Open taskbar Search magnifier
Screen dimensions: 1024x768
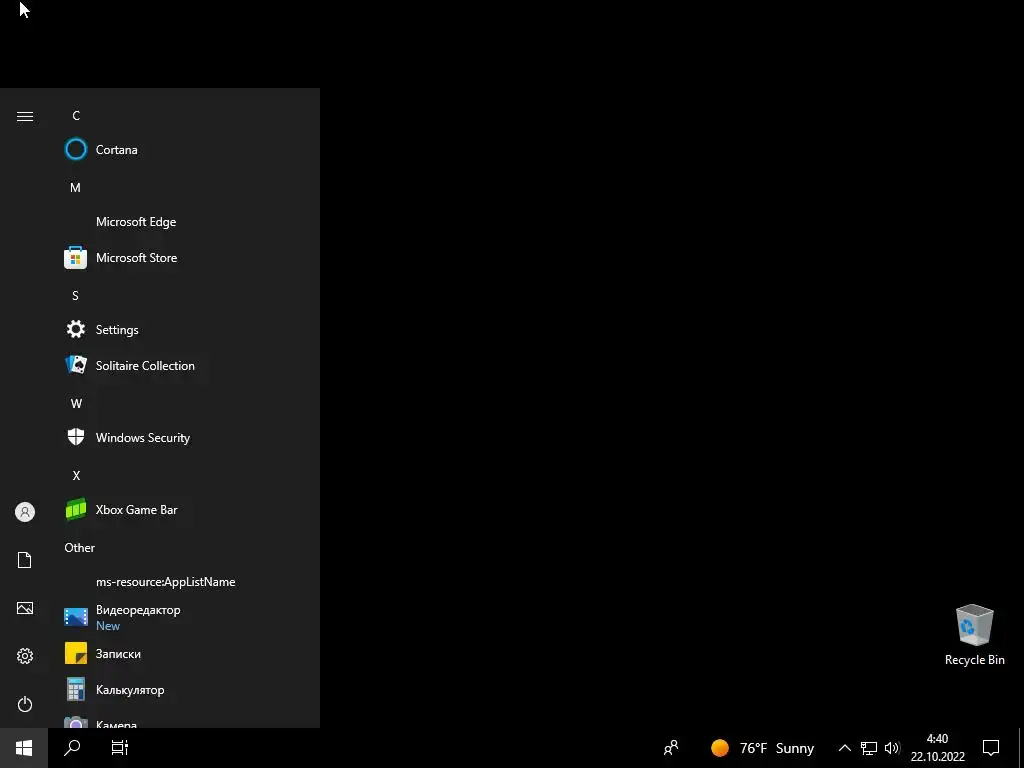pos(72,748)
